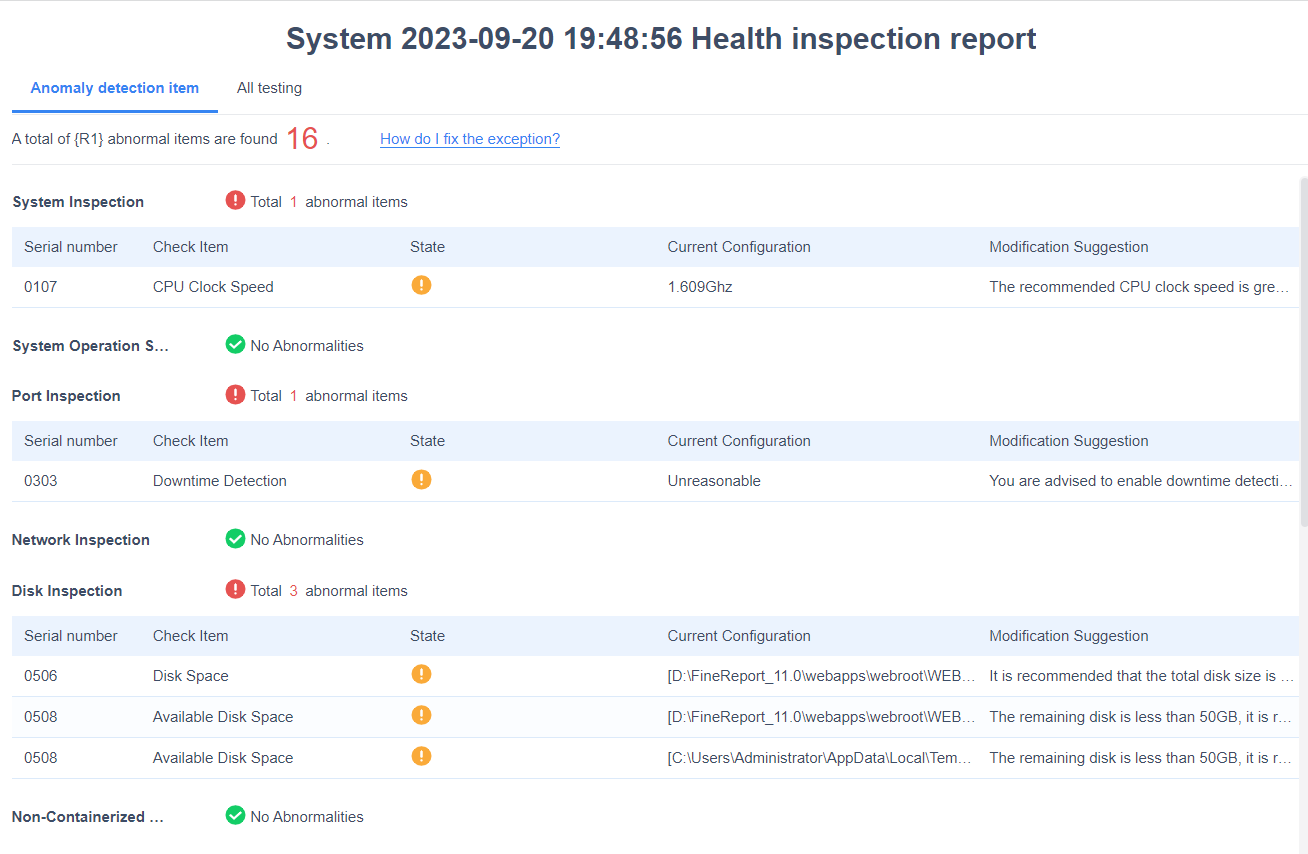Viewport: 1308px width, 854px height.
Task: Click the red alert icon beside System Inspection
Action: point(235,200)
